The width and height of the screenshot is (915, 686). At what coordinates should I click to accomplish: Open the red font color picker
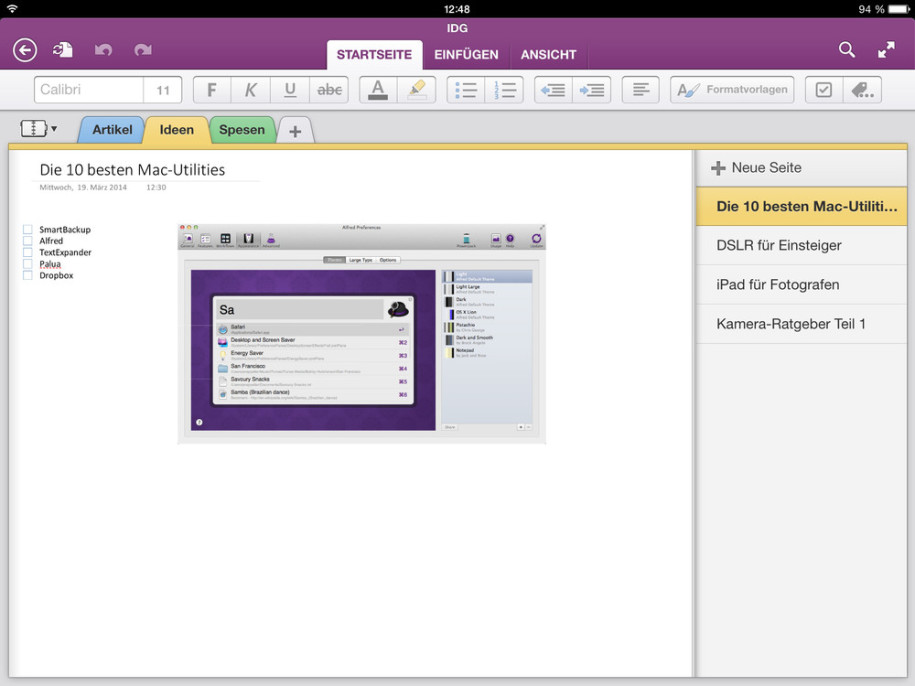click(x=377, y=89)
